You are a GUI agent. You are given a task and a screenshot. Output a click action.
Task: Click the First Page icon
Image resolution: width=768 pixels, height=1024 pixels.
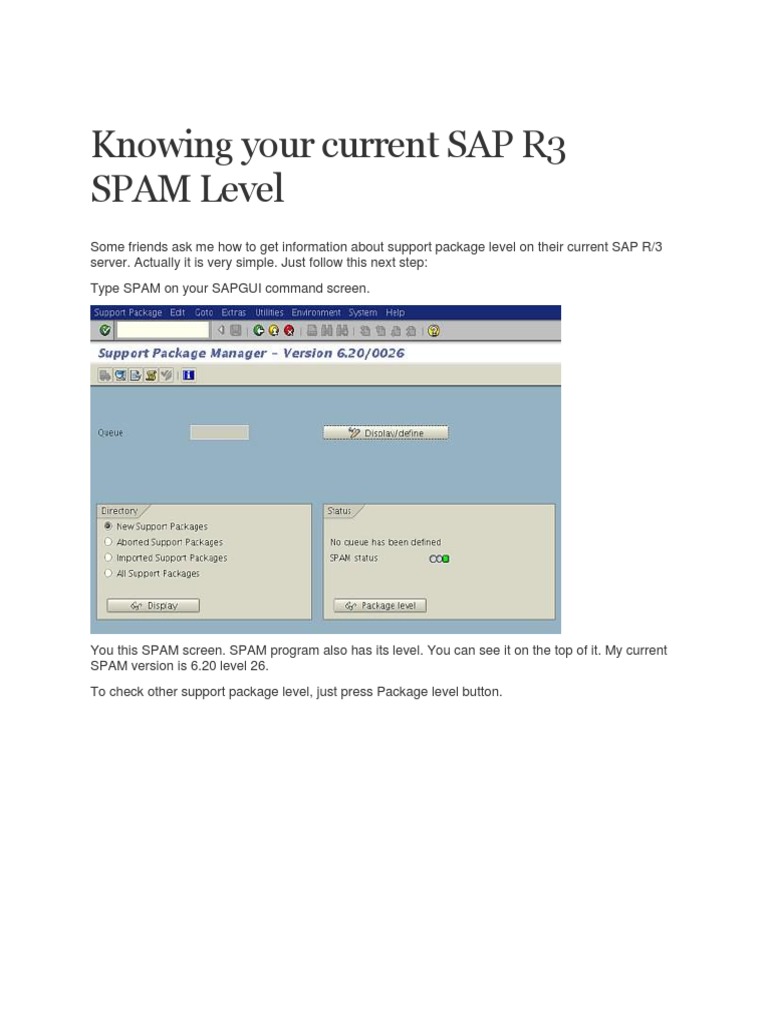365,331
